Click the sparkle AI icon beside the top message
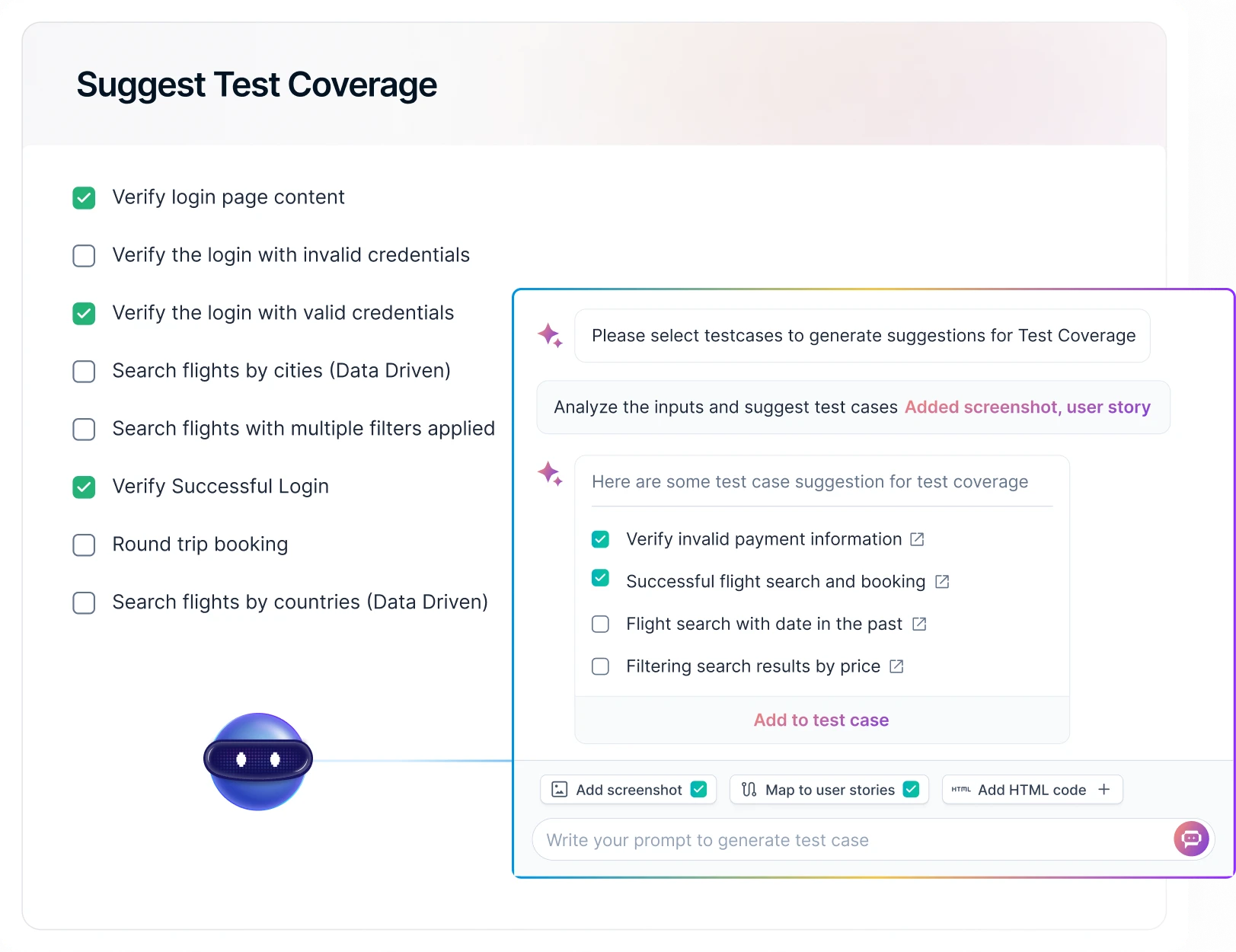The width and height of the screenshot is (1236, 952). (x=550, y=335)
